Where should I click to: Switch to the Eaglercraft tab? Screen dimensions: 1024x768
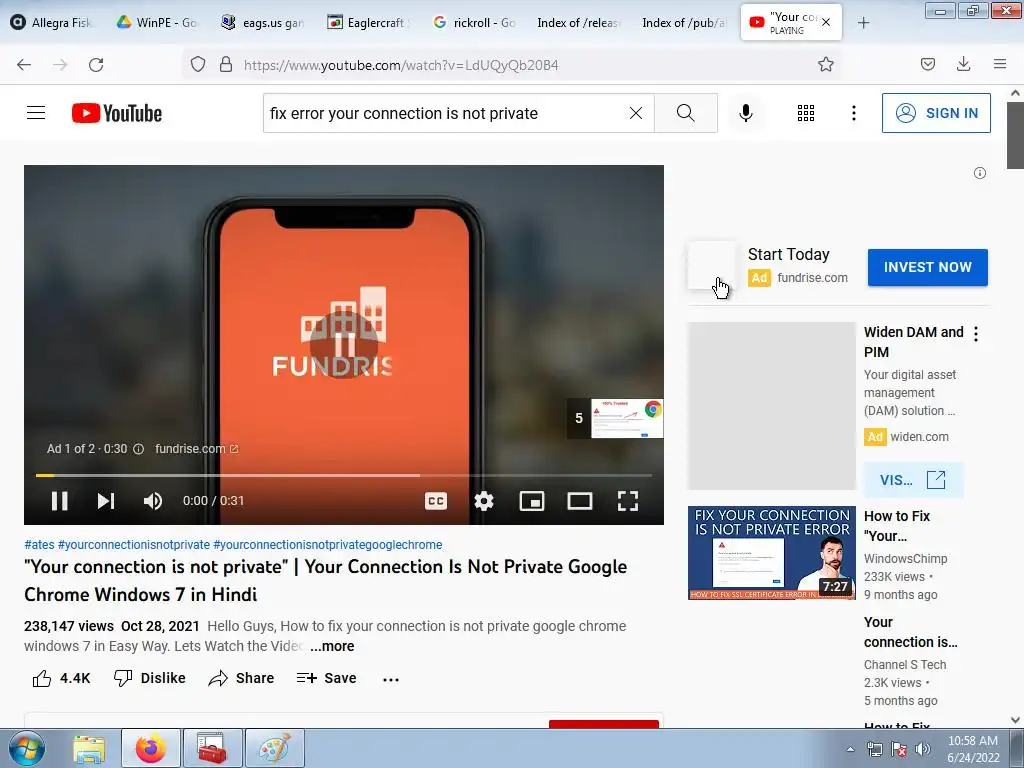(x=367, y=23)
